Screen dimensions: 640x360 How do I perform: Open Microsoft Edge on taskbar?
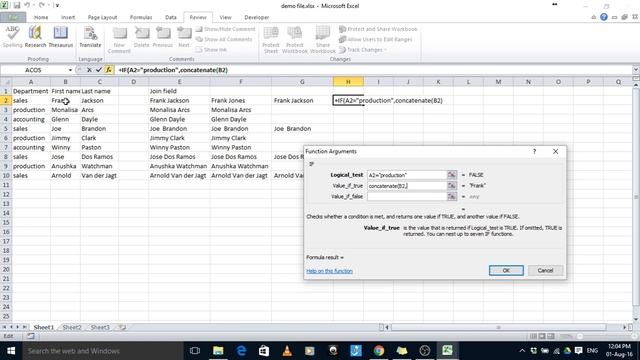tap(241, 351)
